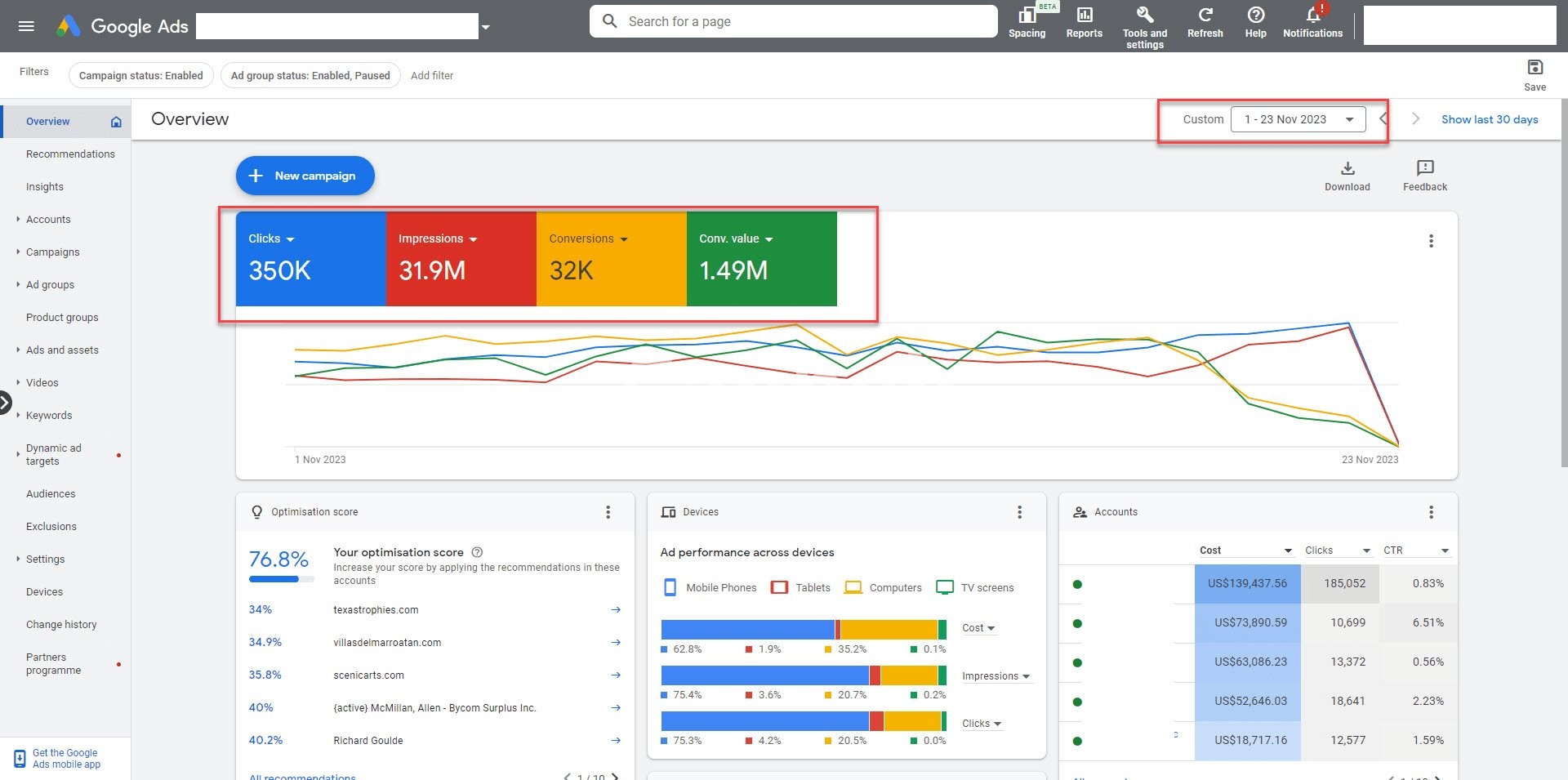The image size is (1568, 780).
Task: Save the current filter view
Action: (x=1535, y=68)
